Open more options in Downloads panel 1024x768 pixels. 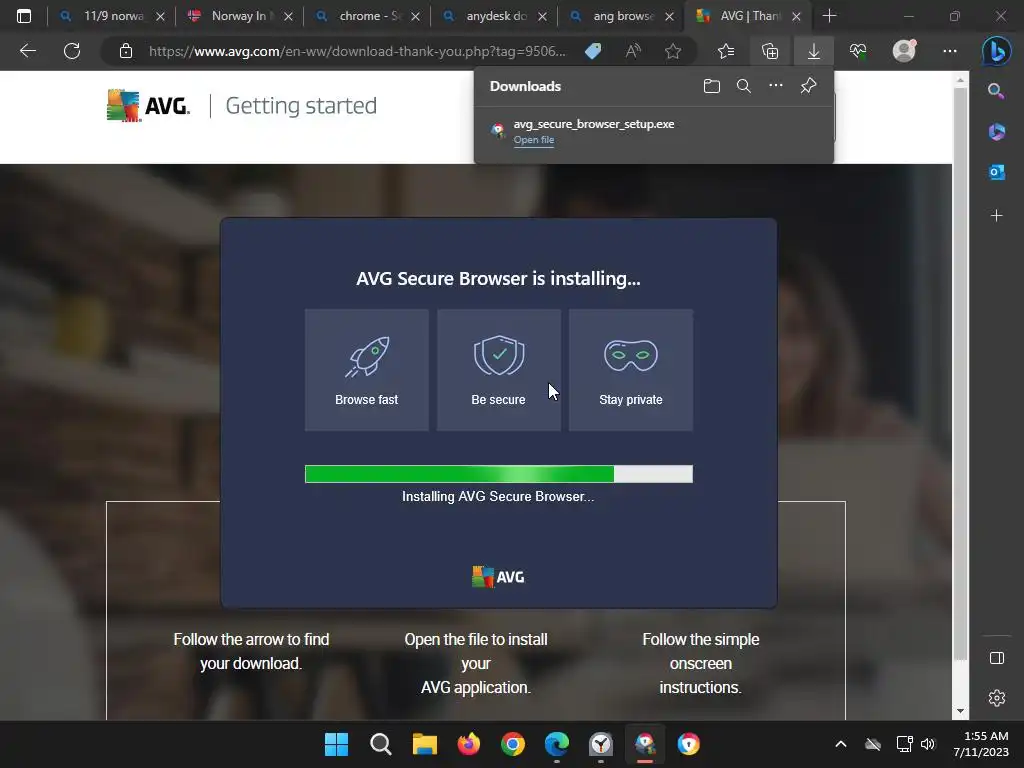click(776, 86)
